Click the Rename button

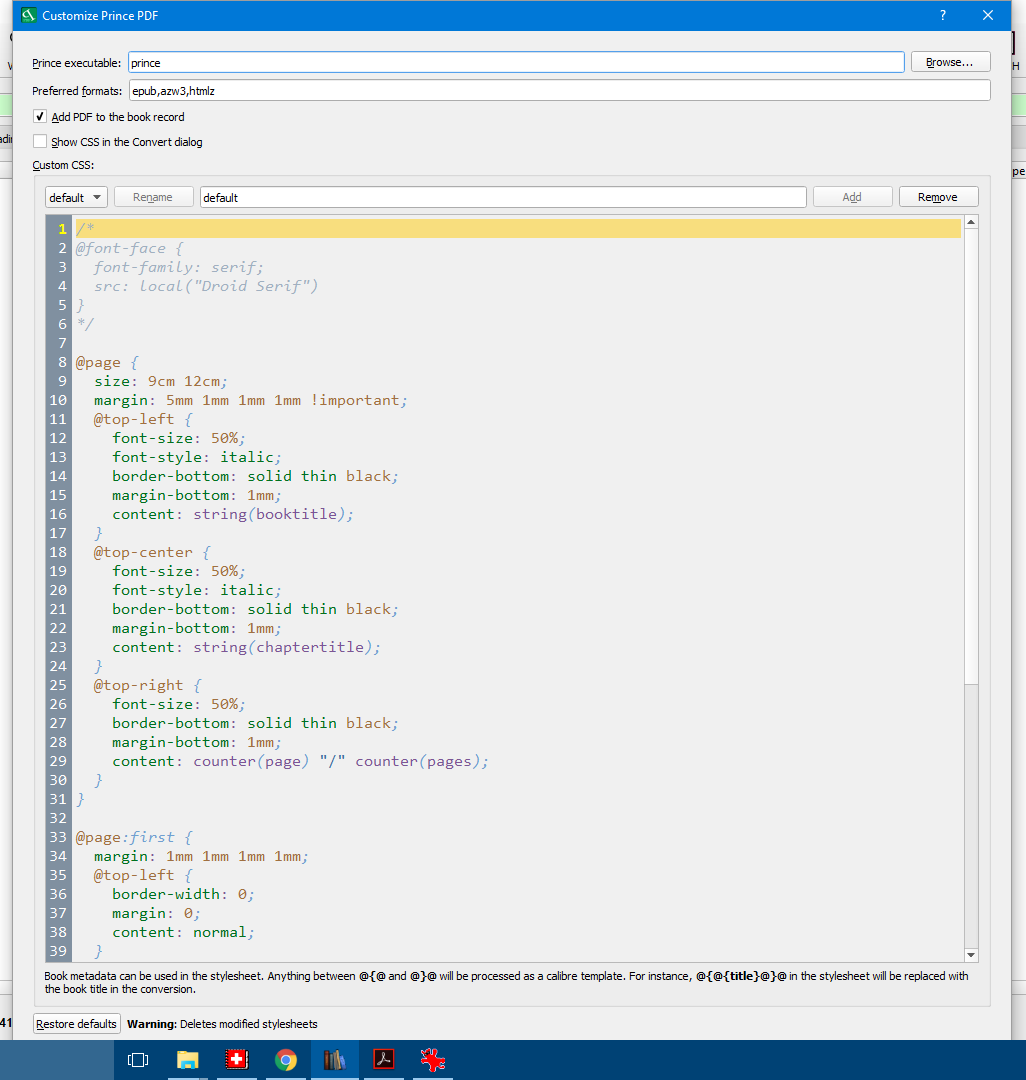coord(153,197)
